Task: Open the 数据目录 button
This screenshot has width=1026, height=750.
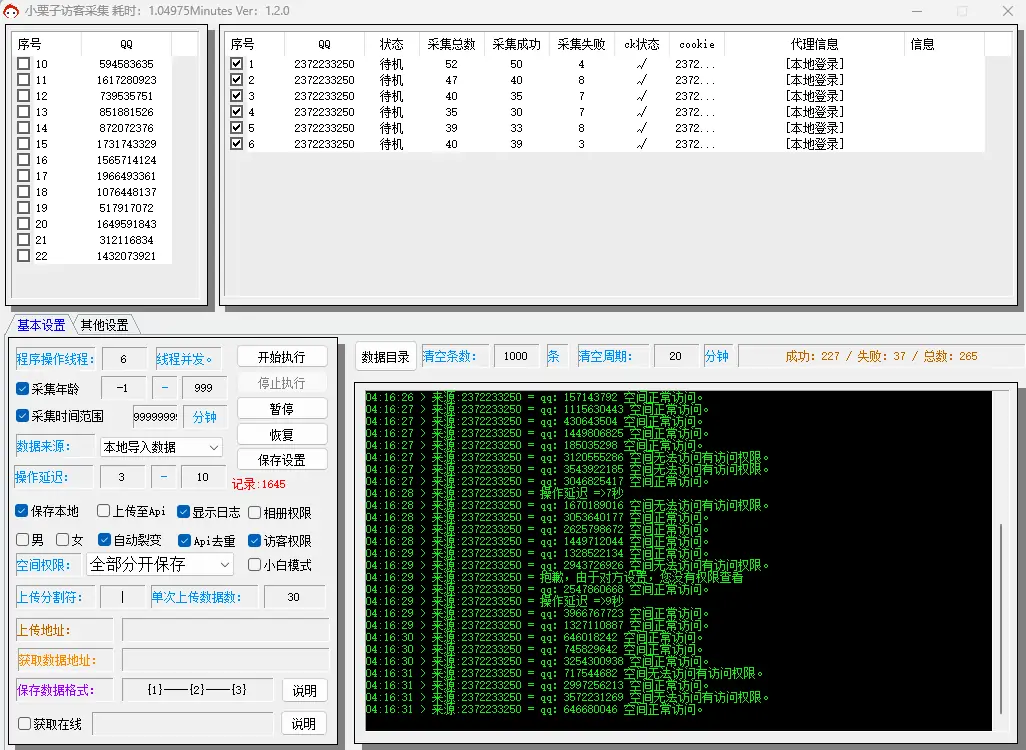Action: tap(385, 357)
